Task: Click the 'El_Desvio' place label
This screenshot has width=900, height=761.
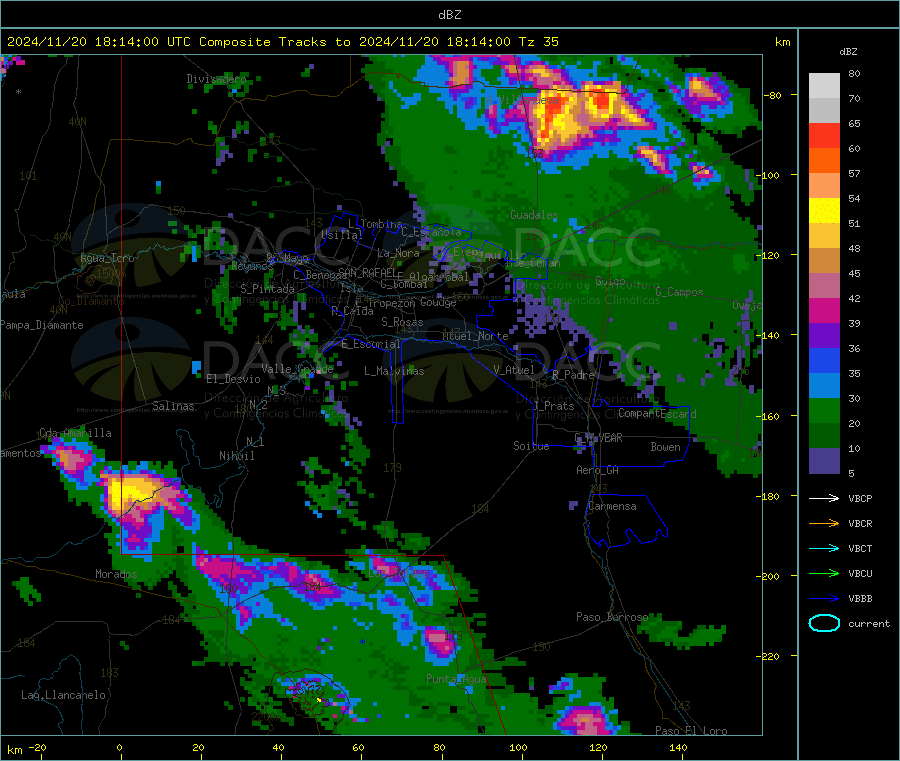Action: pos(233,379)
